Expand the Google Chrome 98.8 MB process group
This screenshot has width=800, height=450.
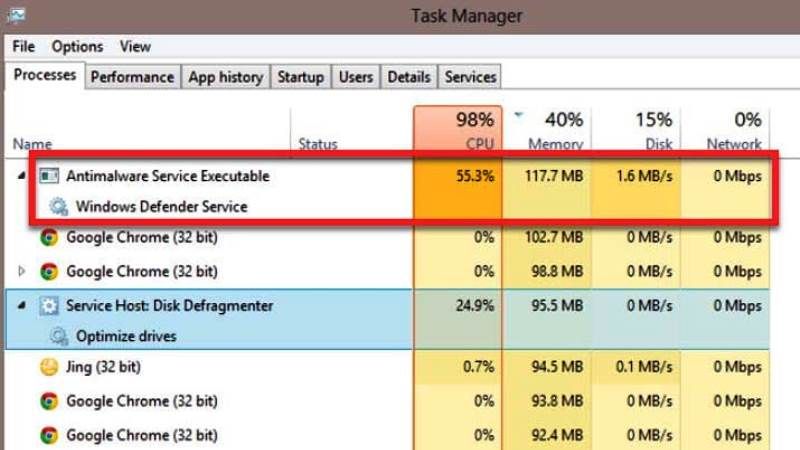(21, 271)
